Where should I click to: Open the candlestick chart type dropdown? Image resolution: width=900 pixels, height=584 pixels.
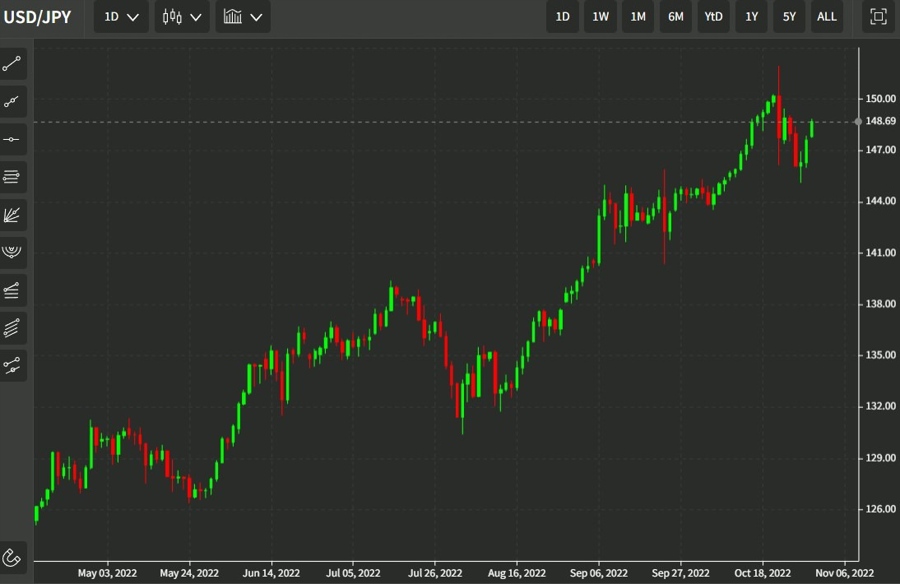pyautogui.click(x=182, y=17)
